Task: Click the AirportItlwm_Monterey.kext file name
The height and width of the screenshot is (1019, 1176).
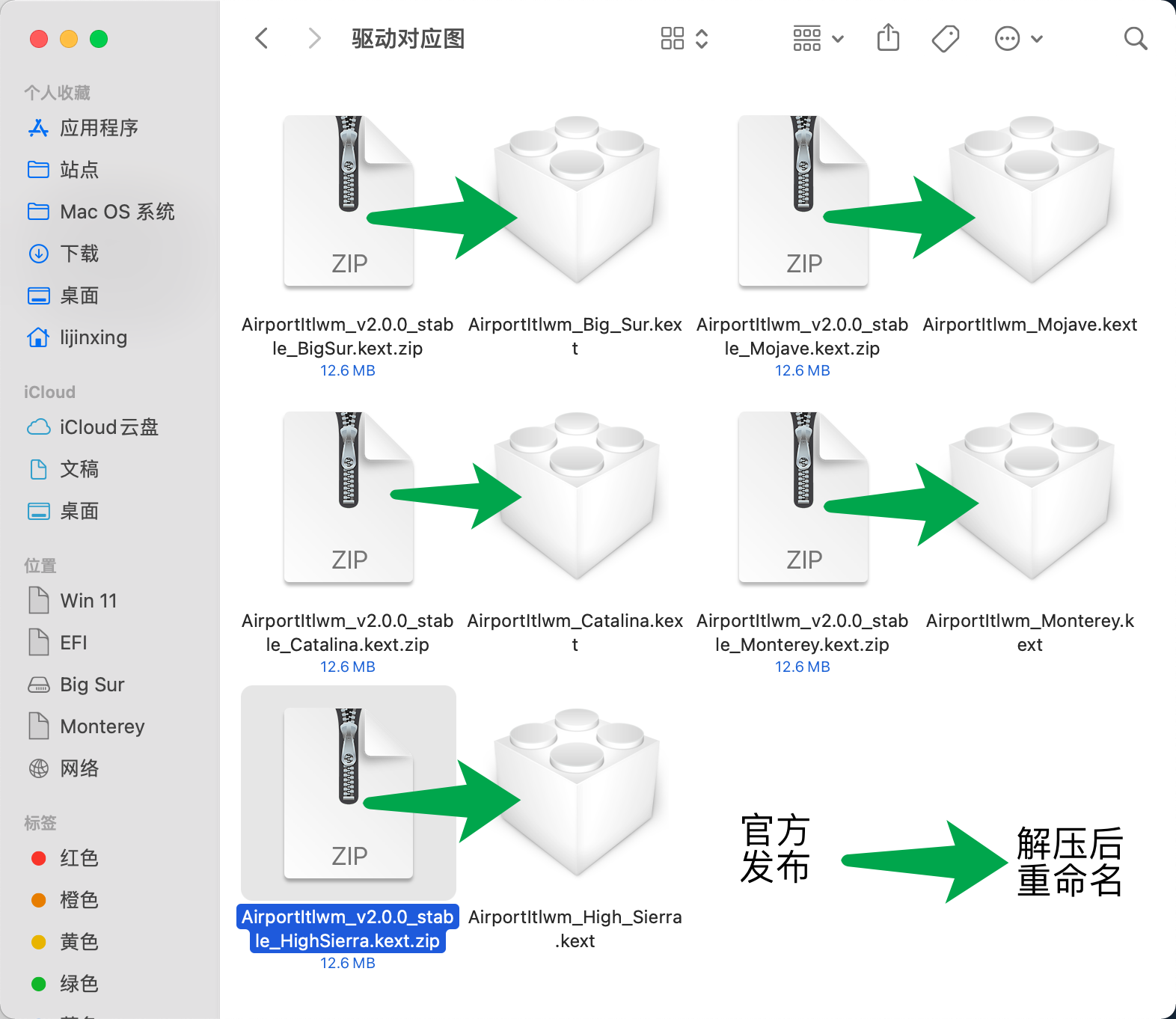Action: pyautogui.click(x=1030, y=632)
